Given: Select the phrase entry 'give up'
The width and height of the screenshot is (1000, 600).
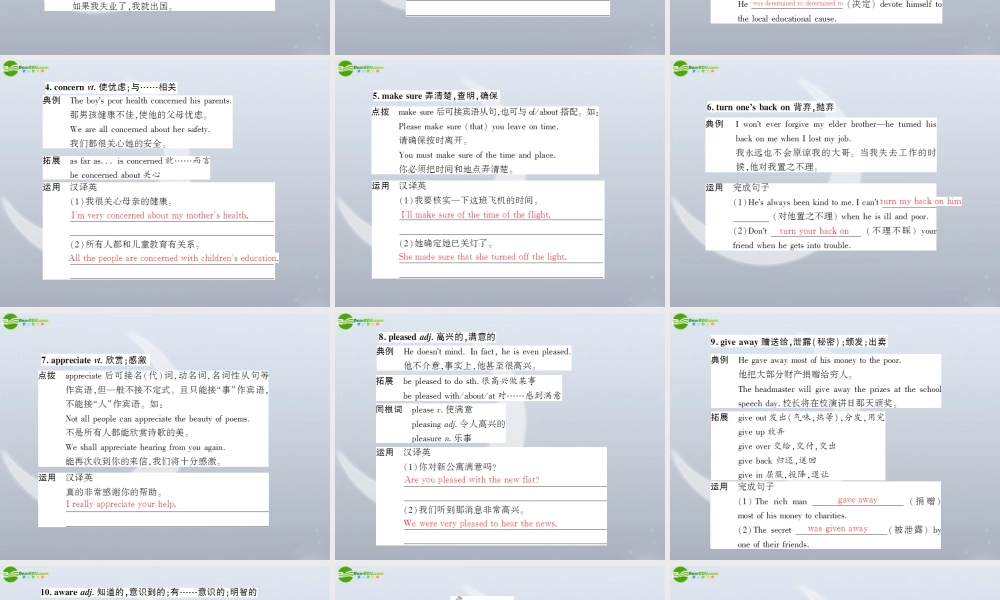Looking at the screenshot, I should (751, 432).
